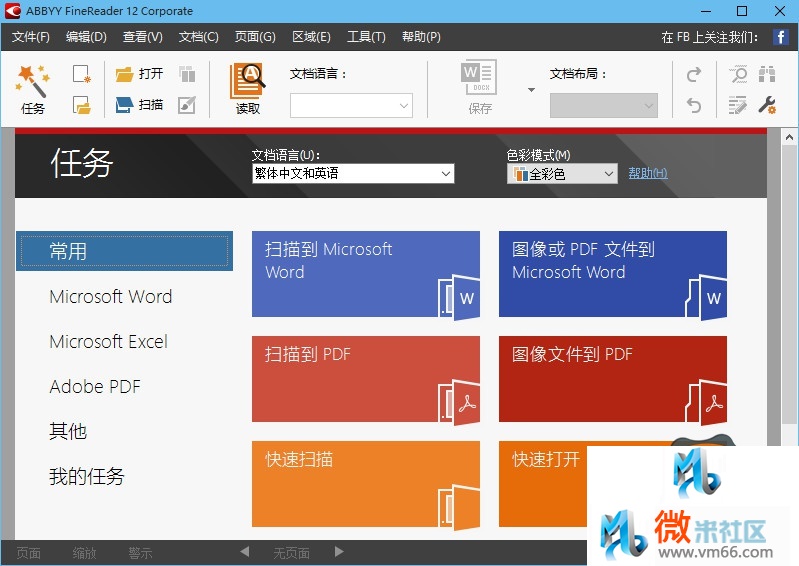The height and width of the screenshot is (566, 799).
Task: Open the 工具(T) menu
Action: 366,37
